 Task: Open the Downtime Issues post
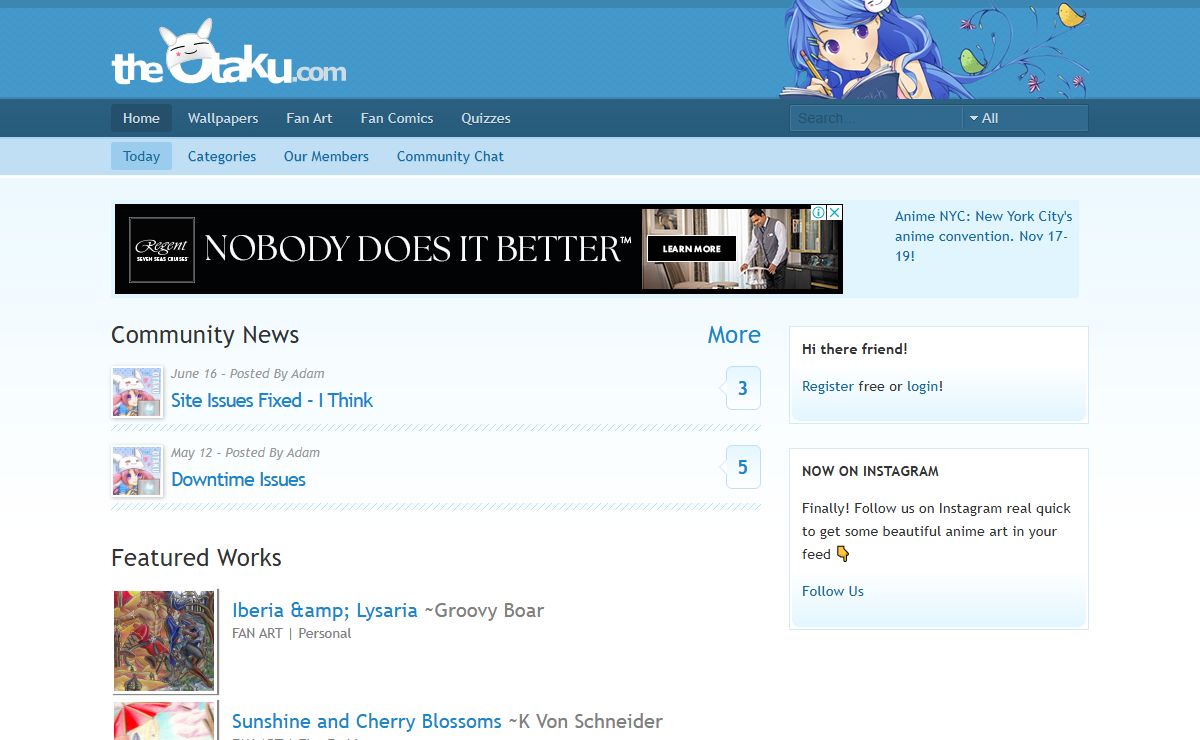tap(238, 479)
